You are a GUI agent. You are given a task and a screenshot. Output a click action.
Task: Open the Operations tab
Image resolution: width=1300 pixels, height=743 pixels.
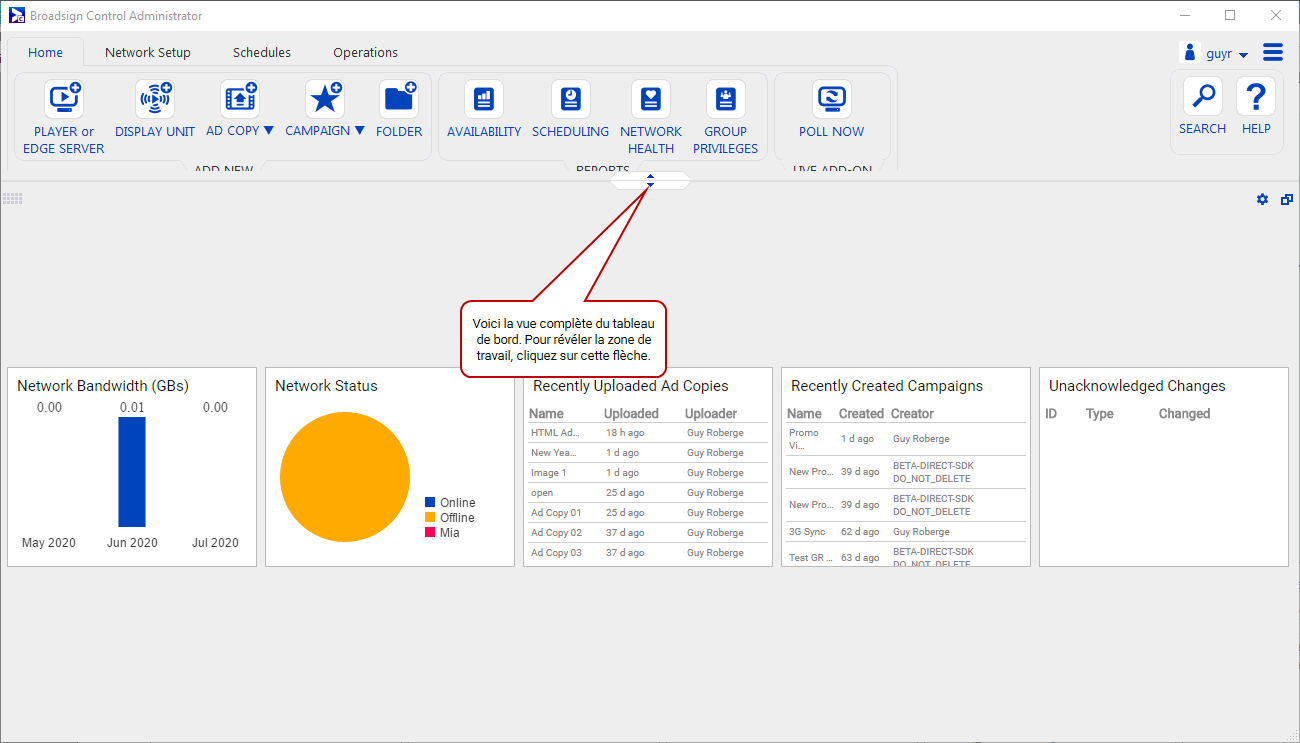[365, 52]
